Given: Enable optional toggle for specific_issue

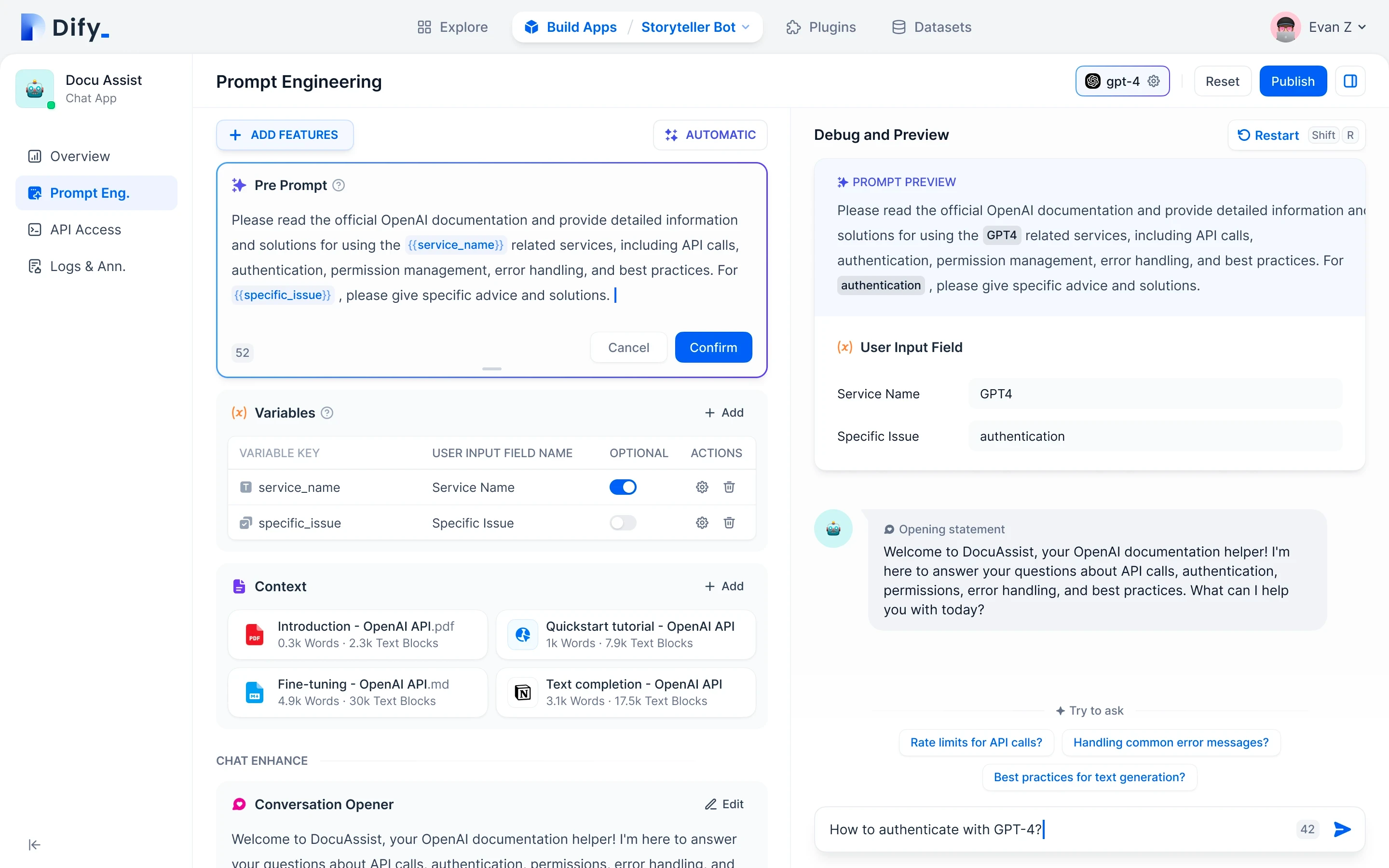Looking at the screenshot, I should click(623, 522).
